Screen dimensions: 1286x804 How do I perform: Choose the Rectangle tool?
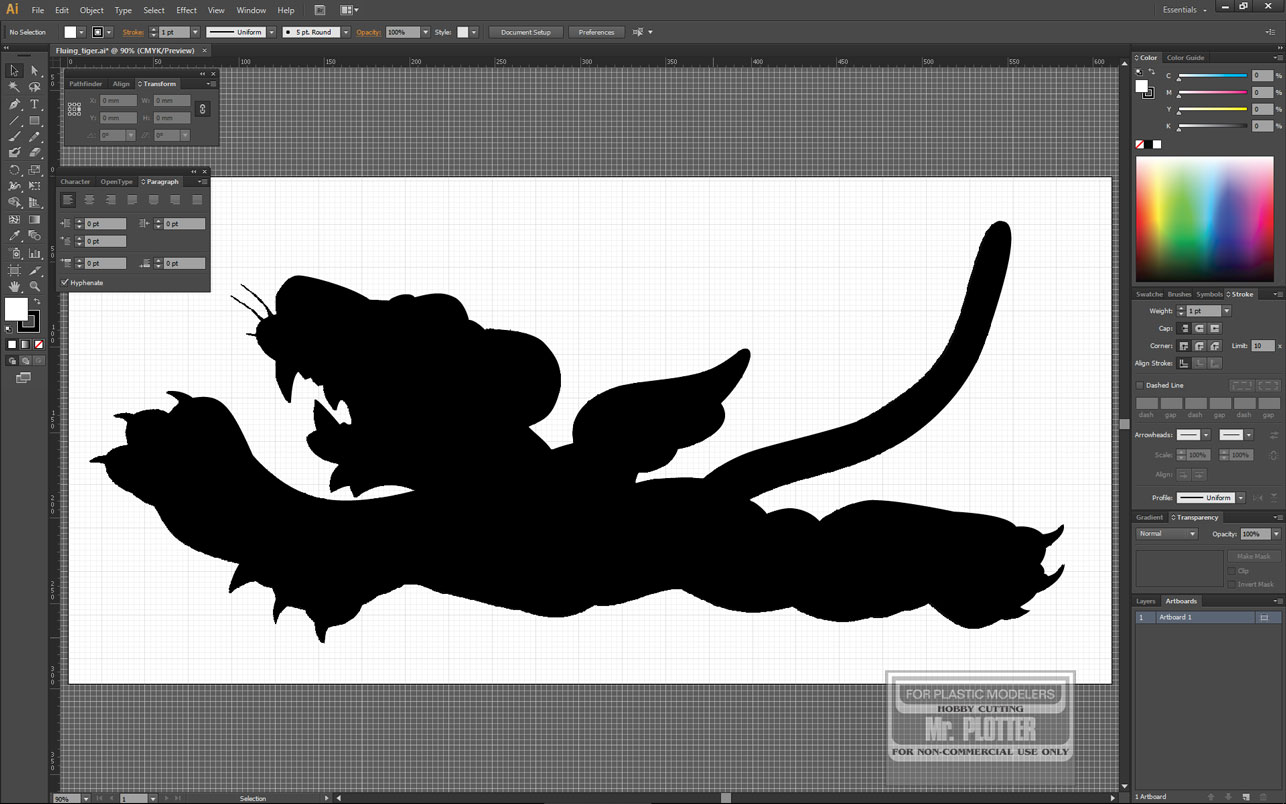tap(34, 120)
